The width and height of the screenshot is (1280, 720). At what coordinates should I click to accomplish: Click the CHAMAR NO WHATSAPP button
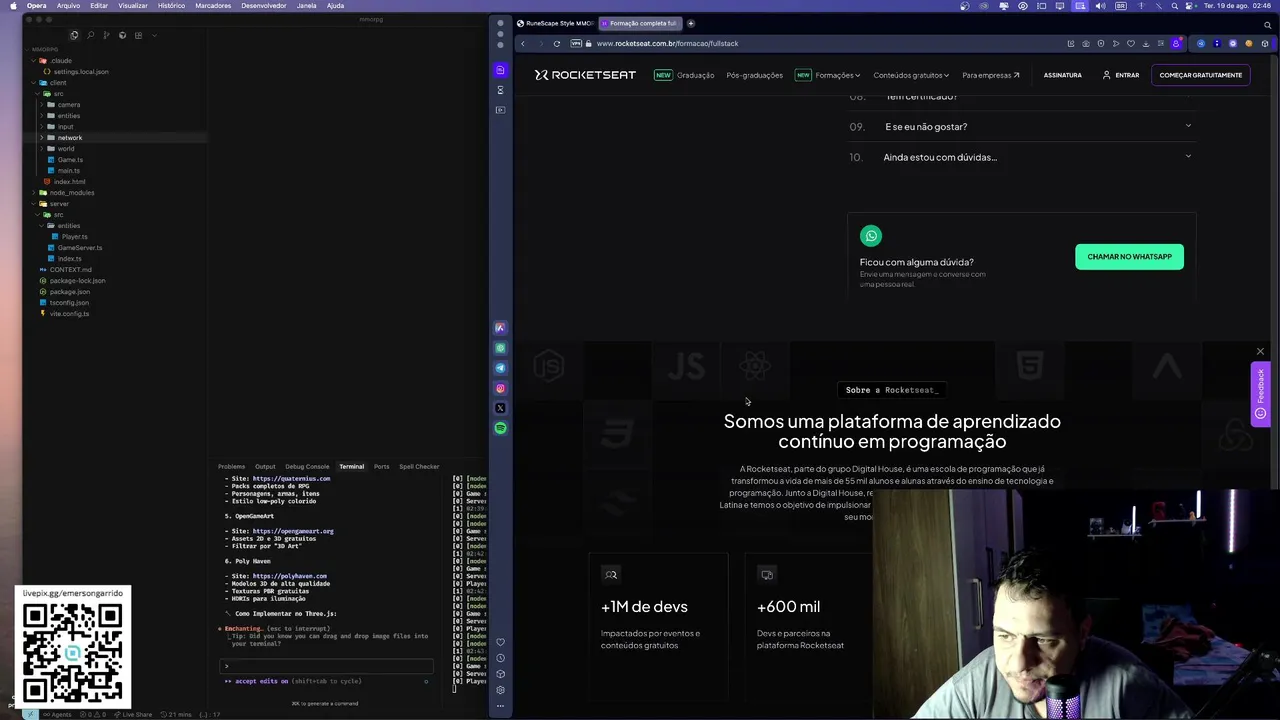coord(1129,257)
